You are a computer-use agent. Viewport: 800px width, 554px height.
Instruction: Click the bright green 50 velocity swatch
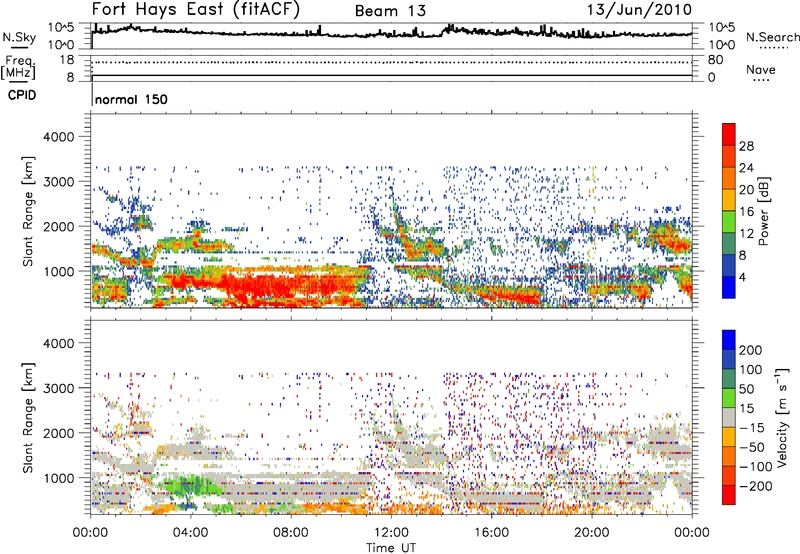click(729, 398)
